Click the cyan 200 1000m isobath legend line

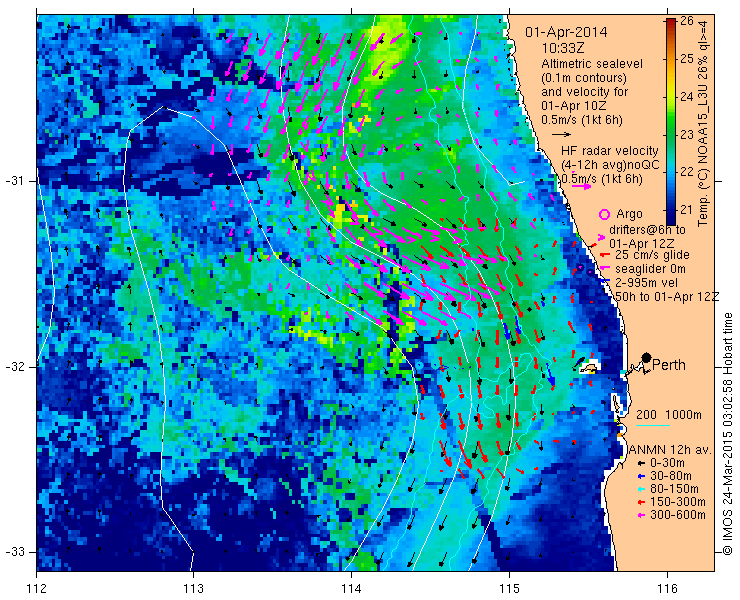[653, 426]
